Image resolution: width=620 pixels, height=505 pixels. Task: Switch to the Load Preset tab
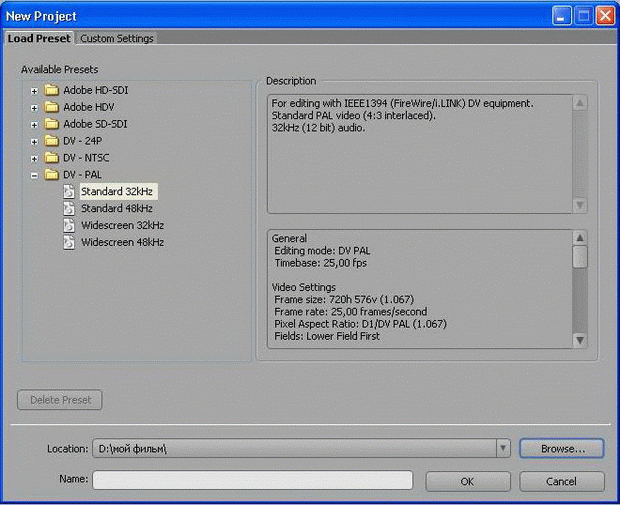click(x=39, y=38)
